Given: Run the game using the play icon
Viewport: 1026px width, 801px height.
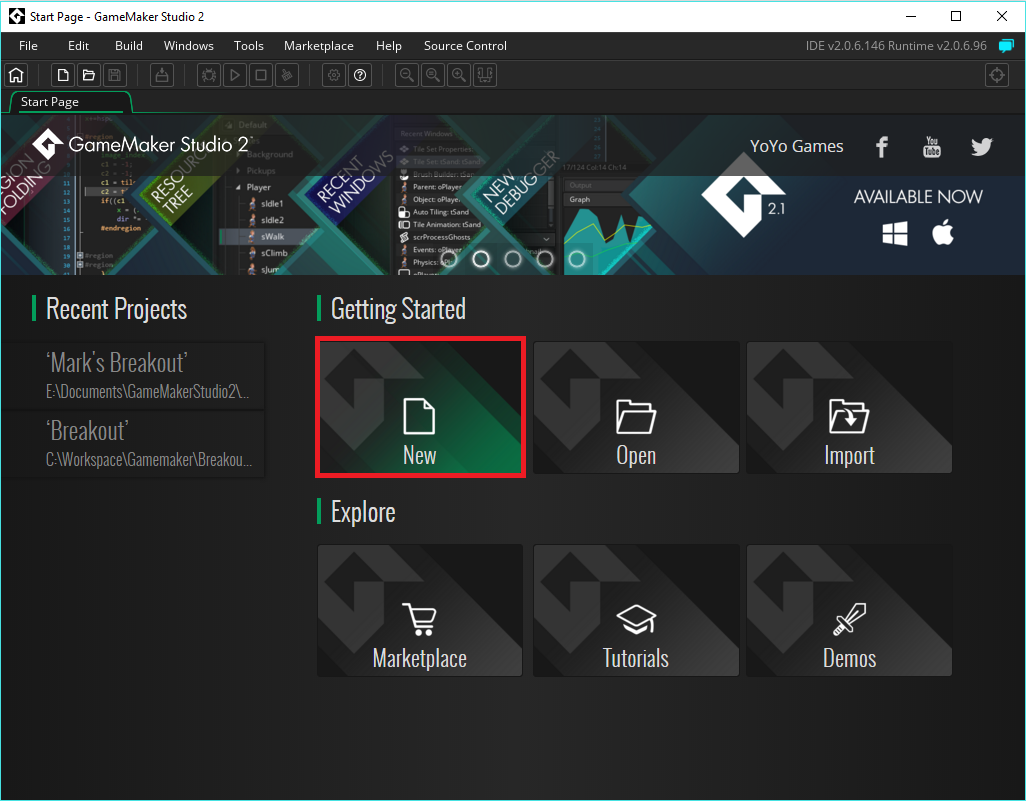Looking at the screenshot, I should [x=234, y=74].
